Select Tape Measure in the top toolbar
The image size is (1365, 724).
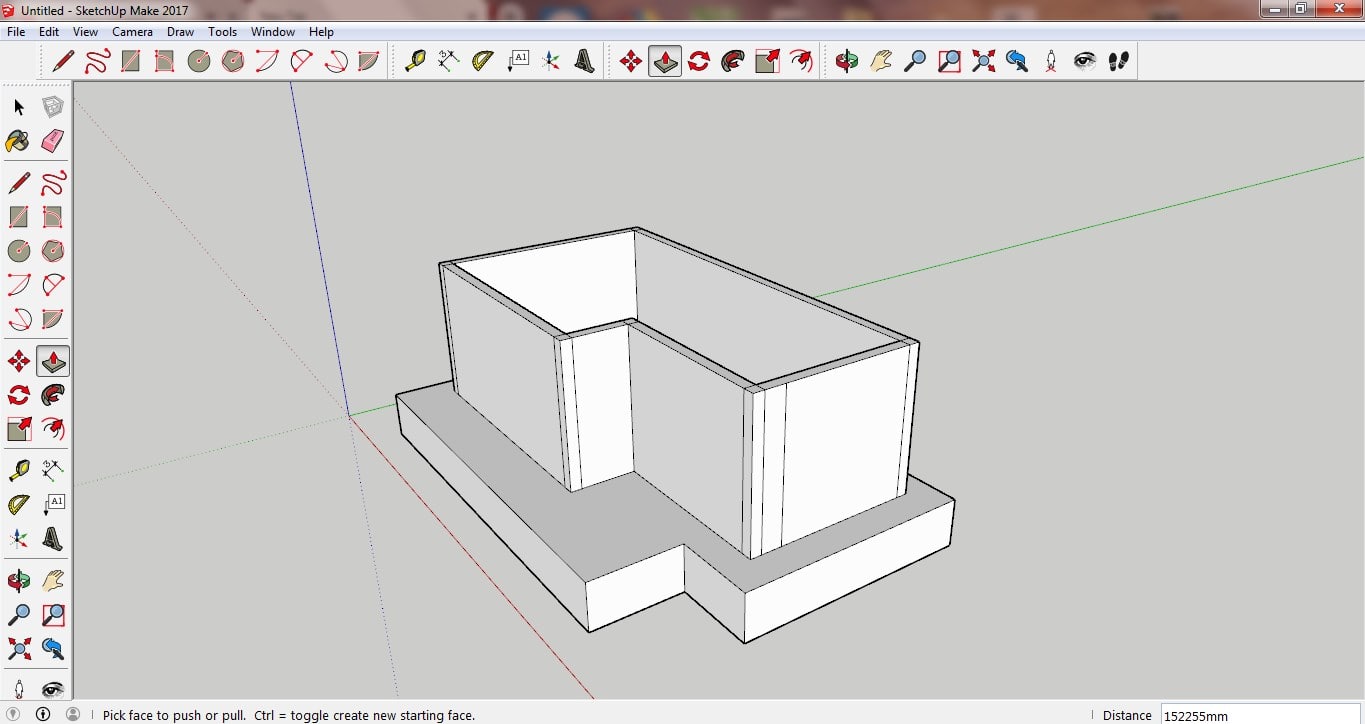[415, 61]
